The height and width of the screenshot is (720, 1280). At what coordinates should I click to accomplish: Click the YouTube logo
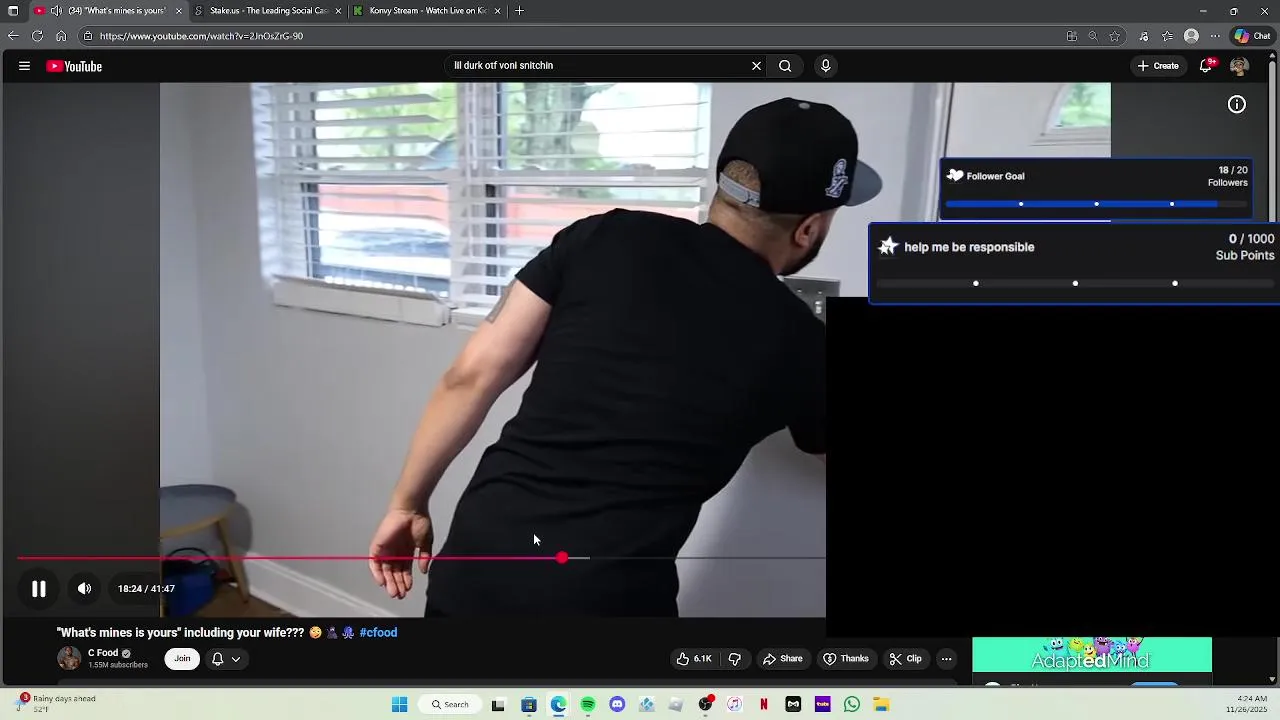(74, 66)
